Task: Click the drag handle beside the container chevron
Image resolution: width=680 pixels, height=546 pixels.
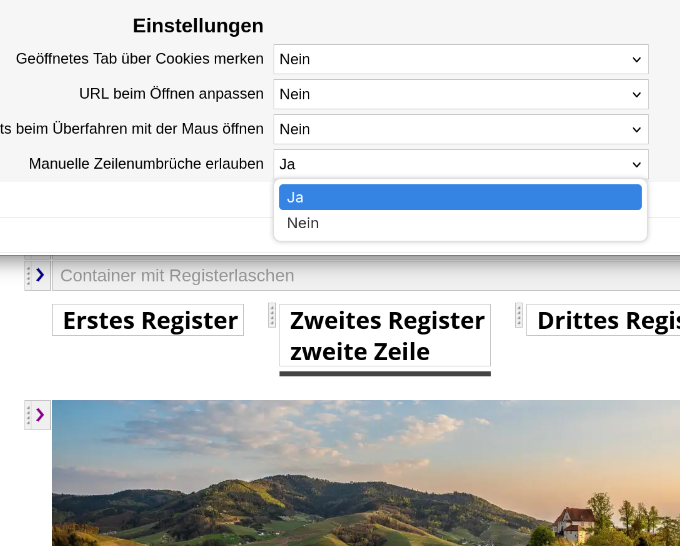Action: [29, 276]
